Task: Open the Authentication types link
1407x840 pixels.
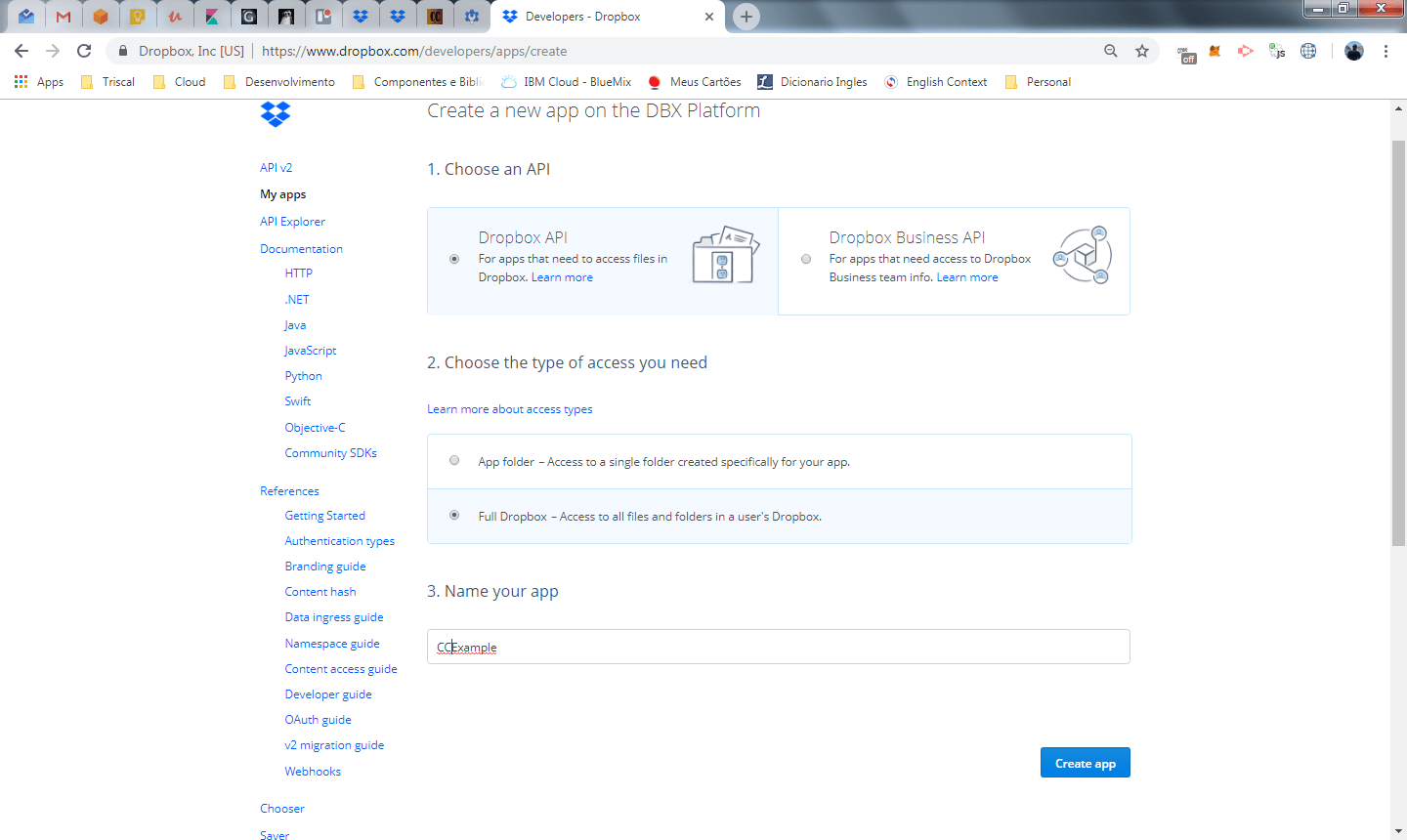Action: coord(340,541)
